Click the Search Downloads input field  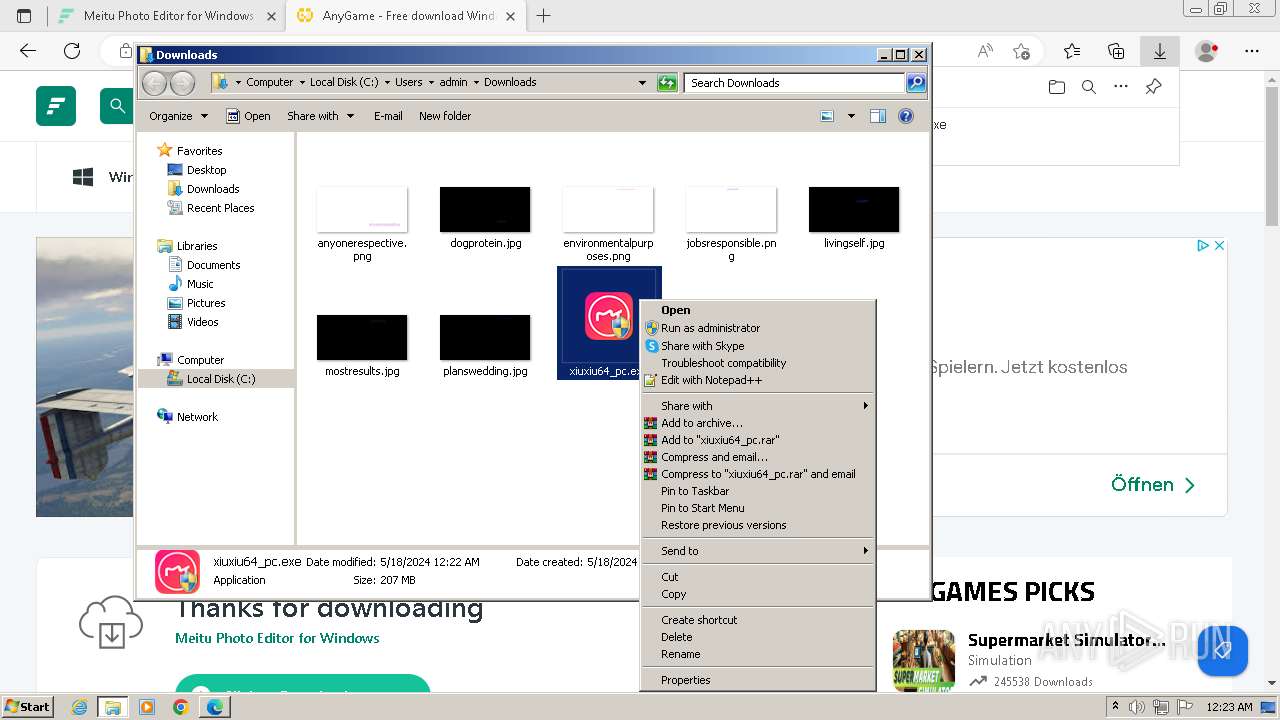coord(794,83)
